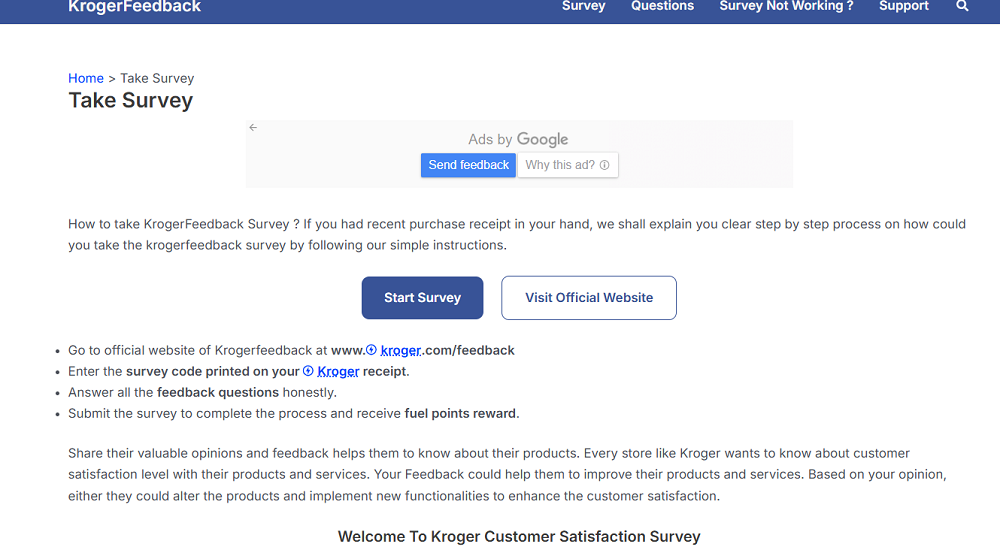Click the info icon beside Why this ad?
Image resolution: width=1000 pixels, height=550 pixels.
click(x=605, y=165)
